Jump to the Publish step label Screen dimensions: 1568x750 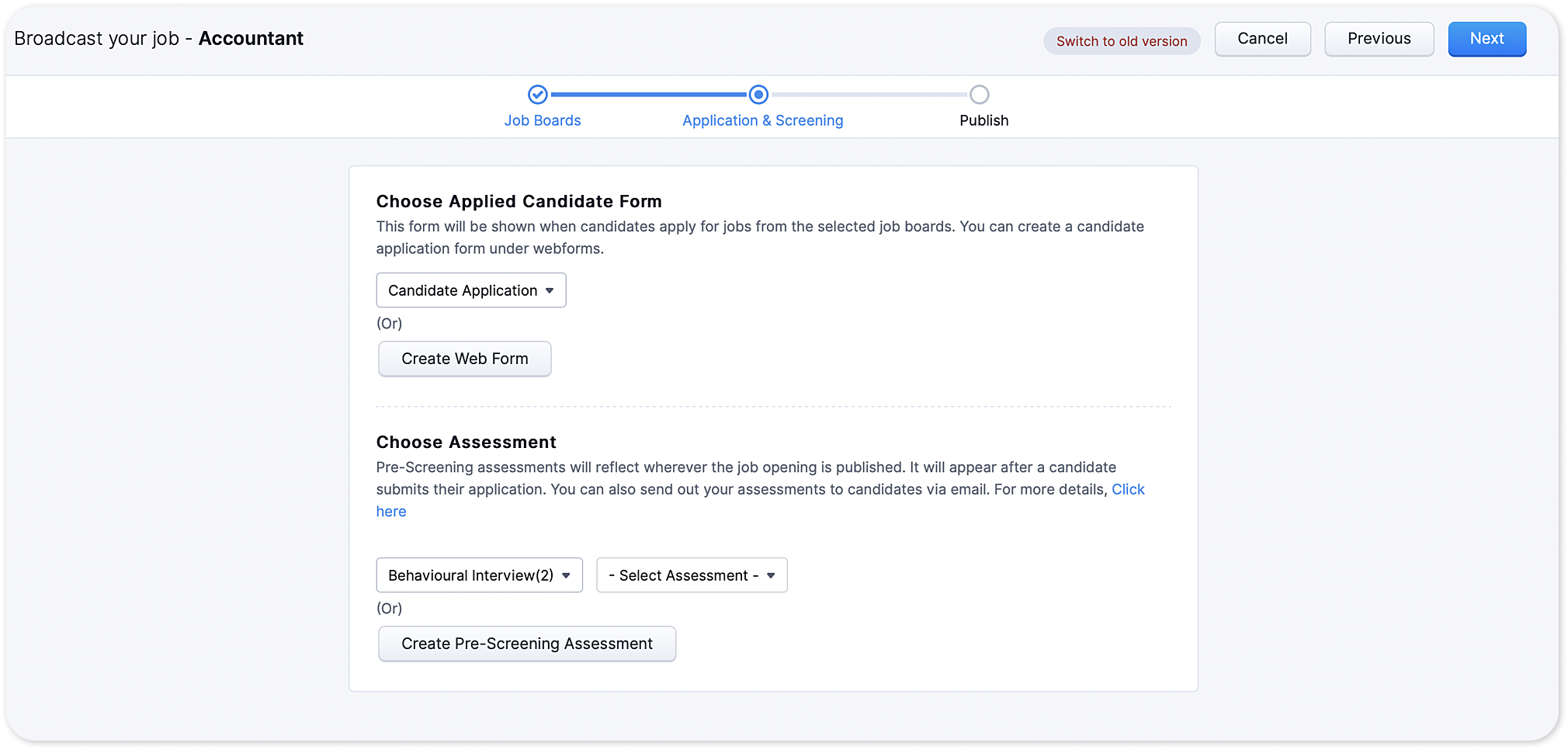[983, 120]
